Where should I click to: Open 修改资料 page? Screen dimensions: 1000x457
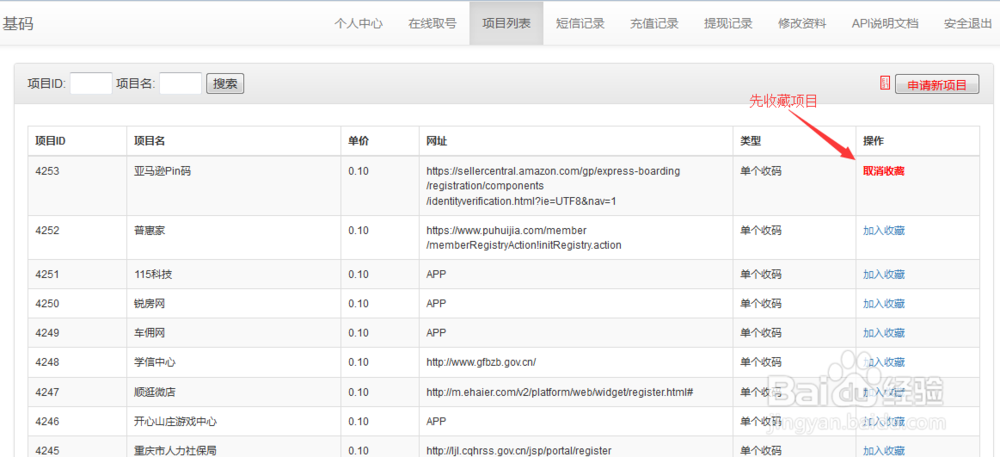pos(802,24)
